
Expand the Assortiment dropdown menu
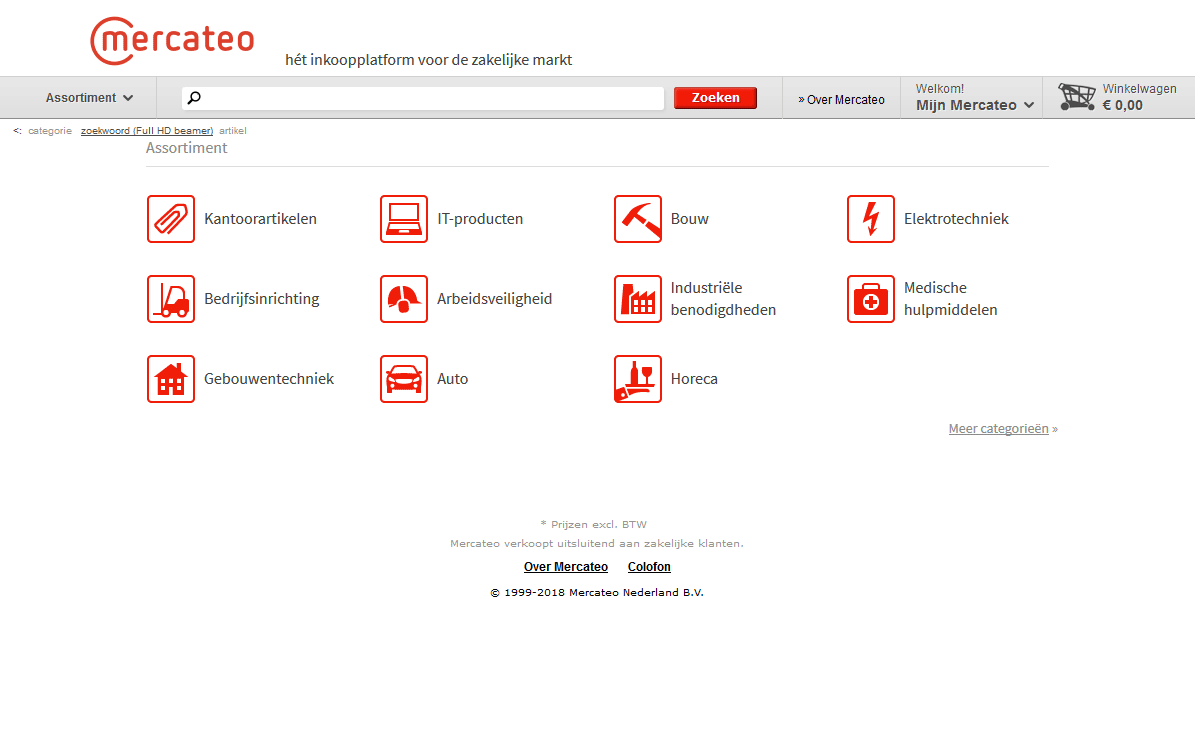click(x=89, y=98)
